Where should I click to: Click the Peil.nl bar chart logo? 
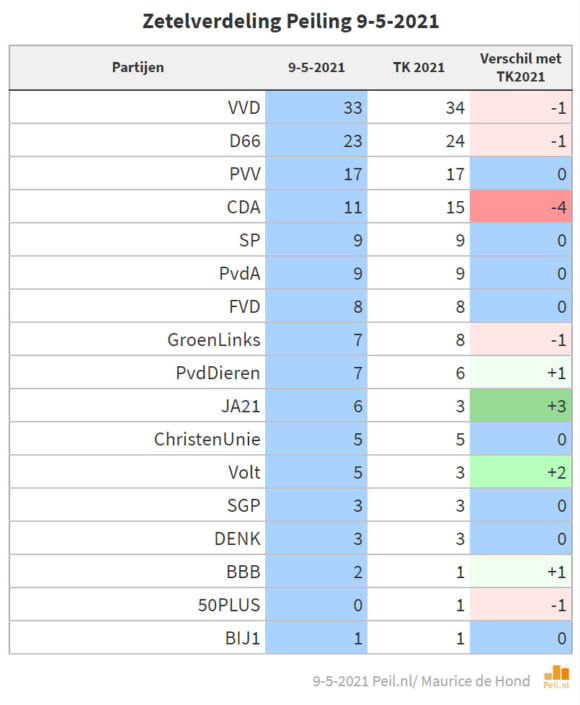tap(557, 677)
